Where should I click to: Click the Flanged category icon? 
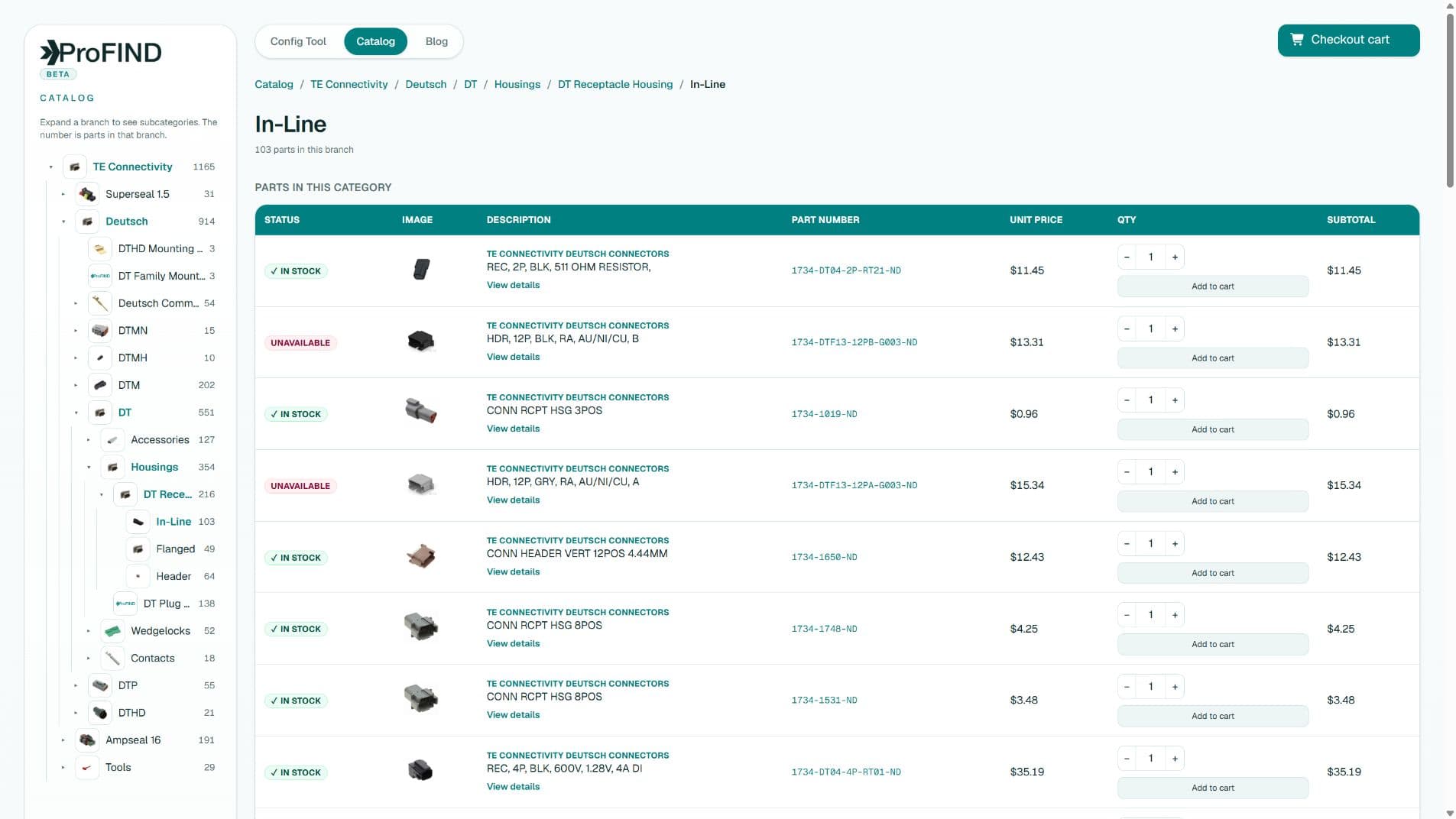coord(138,549)
